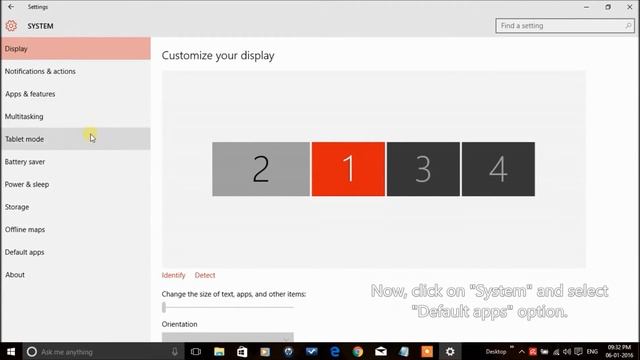This screenshot has width=640, height=360.
Task: Click the back arrow in Settings title bar
Action: point(11,7)
